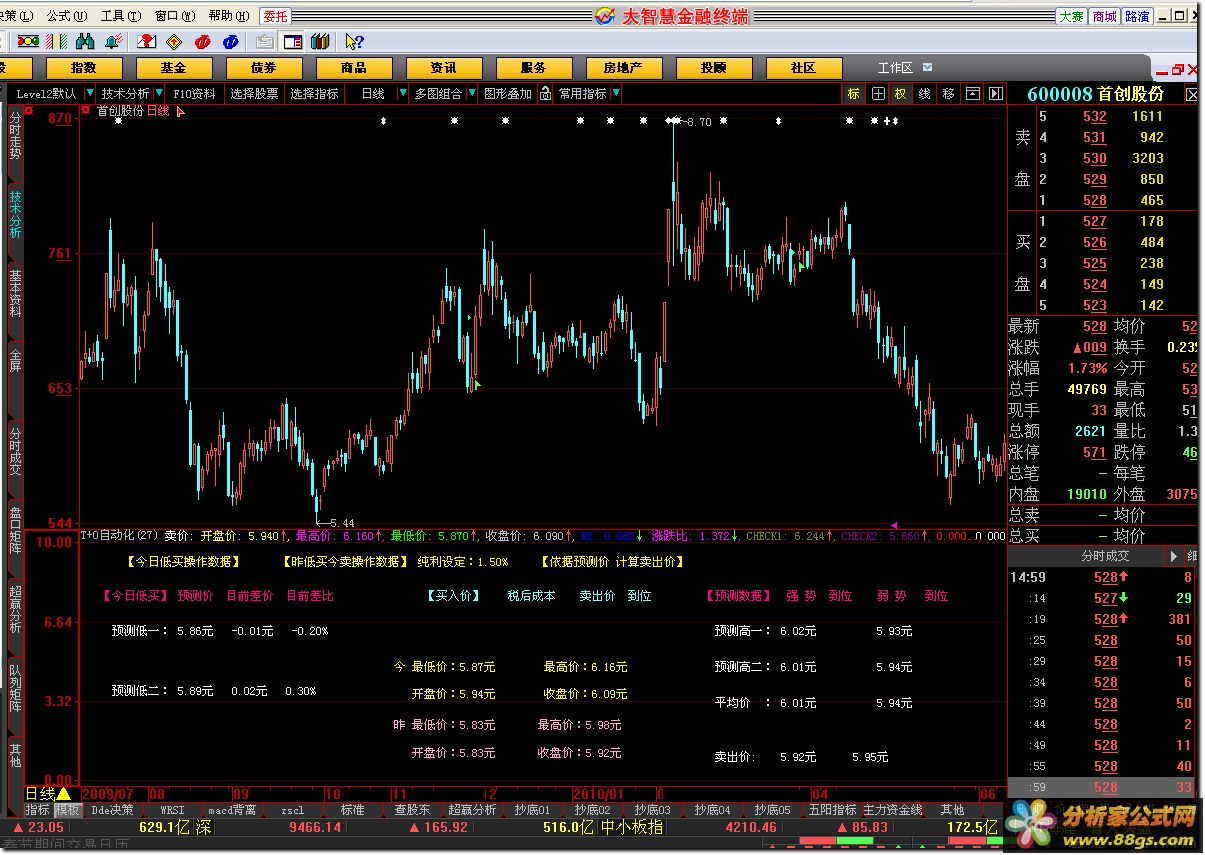Click the 中小板指 index in status bar

pyautogui.click(x=631, y=828)
